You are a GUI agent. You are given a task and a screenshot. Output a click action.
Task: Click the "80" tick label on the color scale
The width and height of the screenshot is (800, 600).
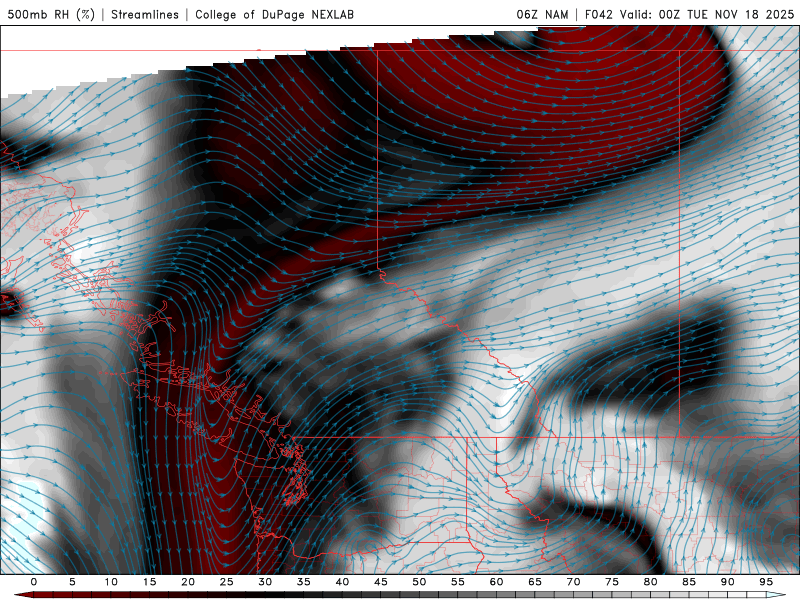click(651, 582)
